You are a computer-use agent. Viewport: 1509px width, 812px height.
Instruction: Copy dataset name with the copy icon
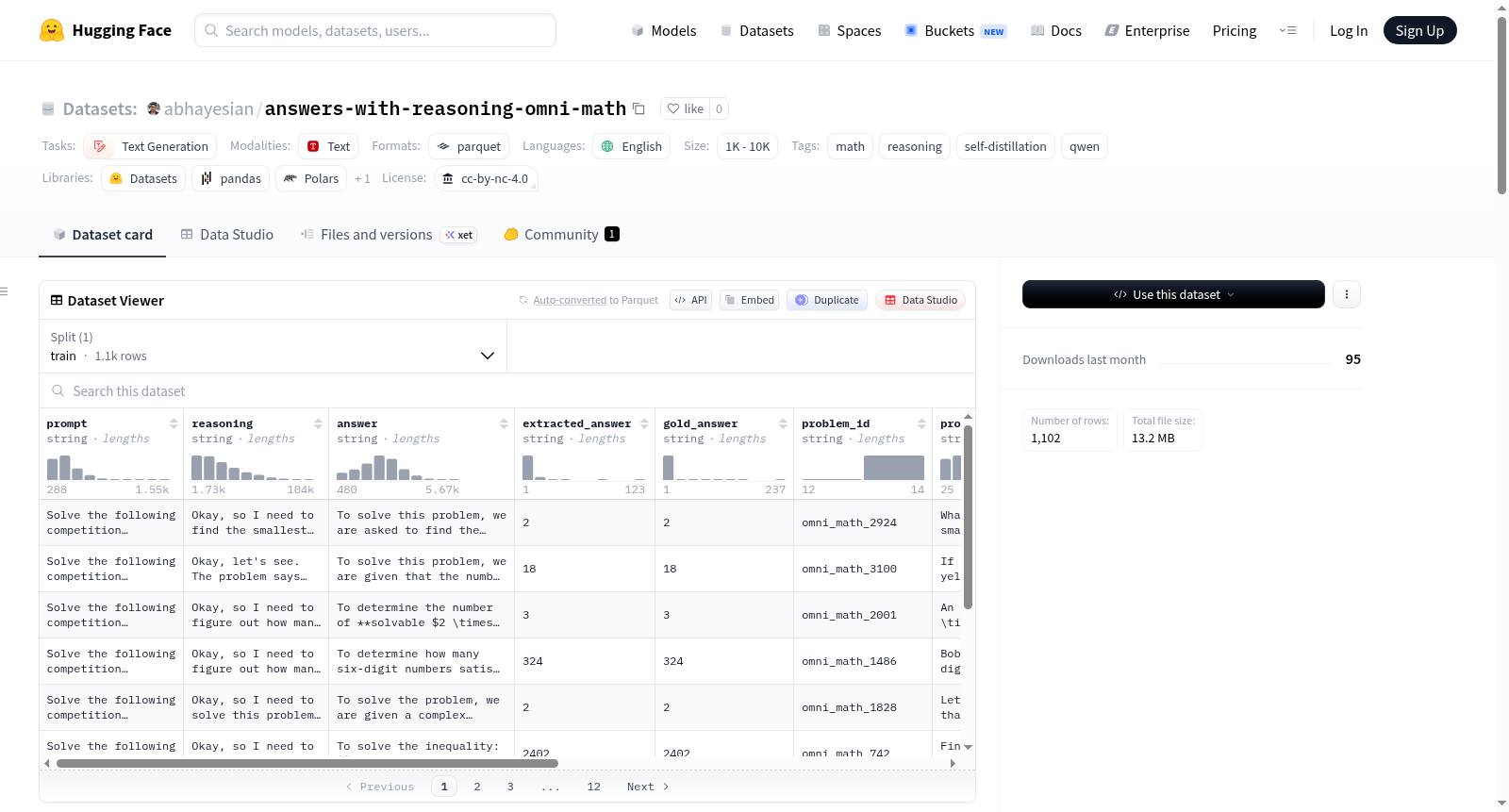[x=638, y=108]
